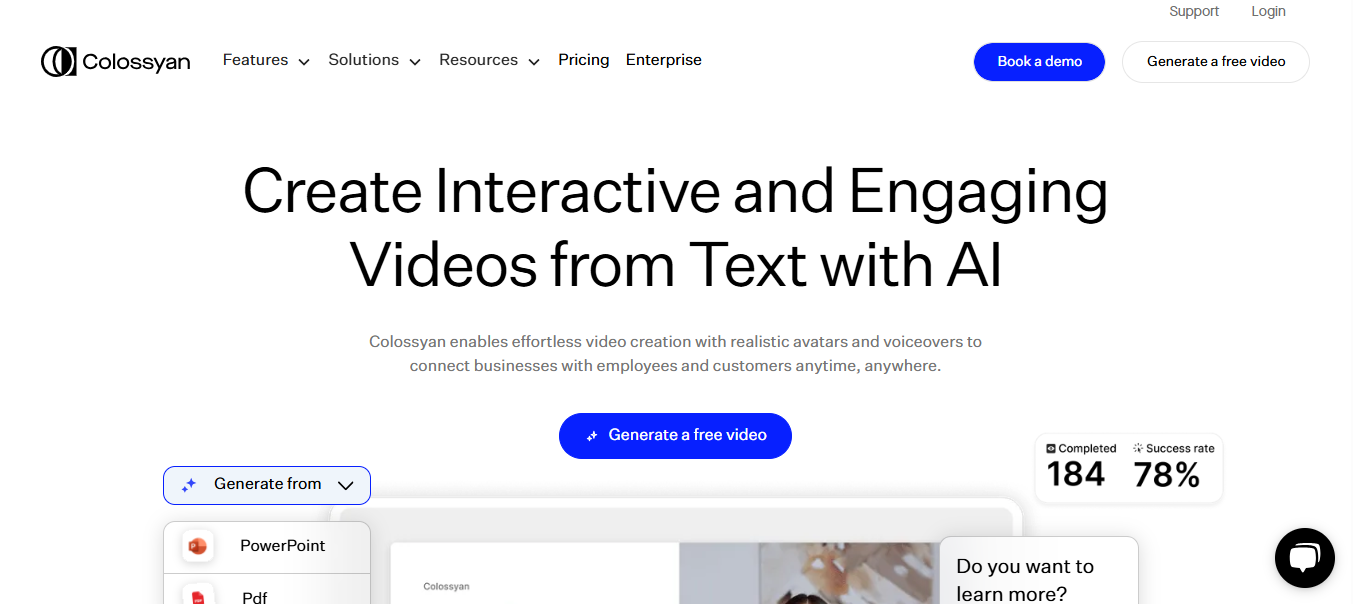Click the Colossyan logo

pos(115,61)
